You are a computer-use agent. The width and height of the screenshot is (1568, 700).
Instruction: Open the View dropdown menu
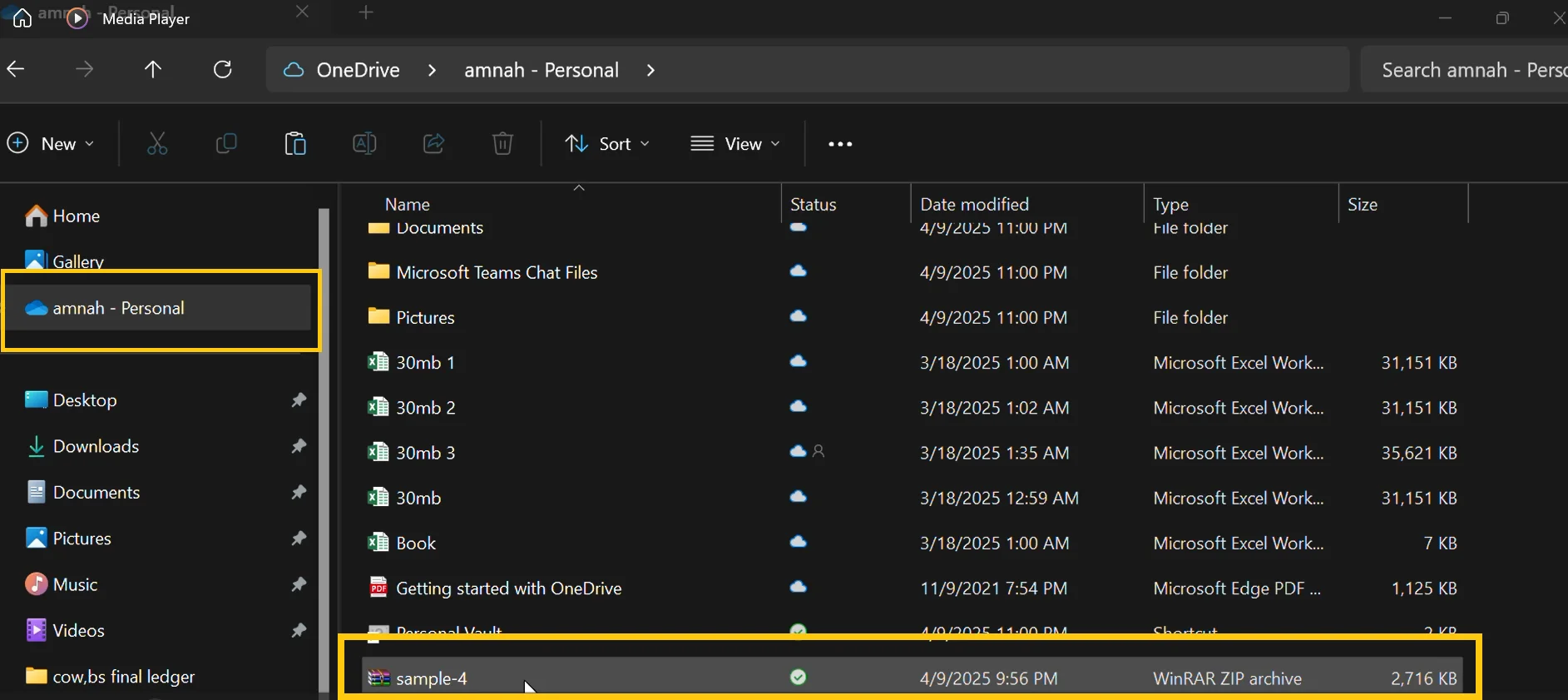pyautogui.click(x=735, y=144)
